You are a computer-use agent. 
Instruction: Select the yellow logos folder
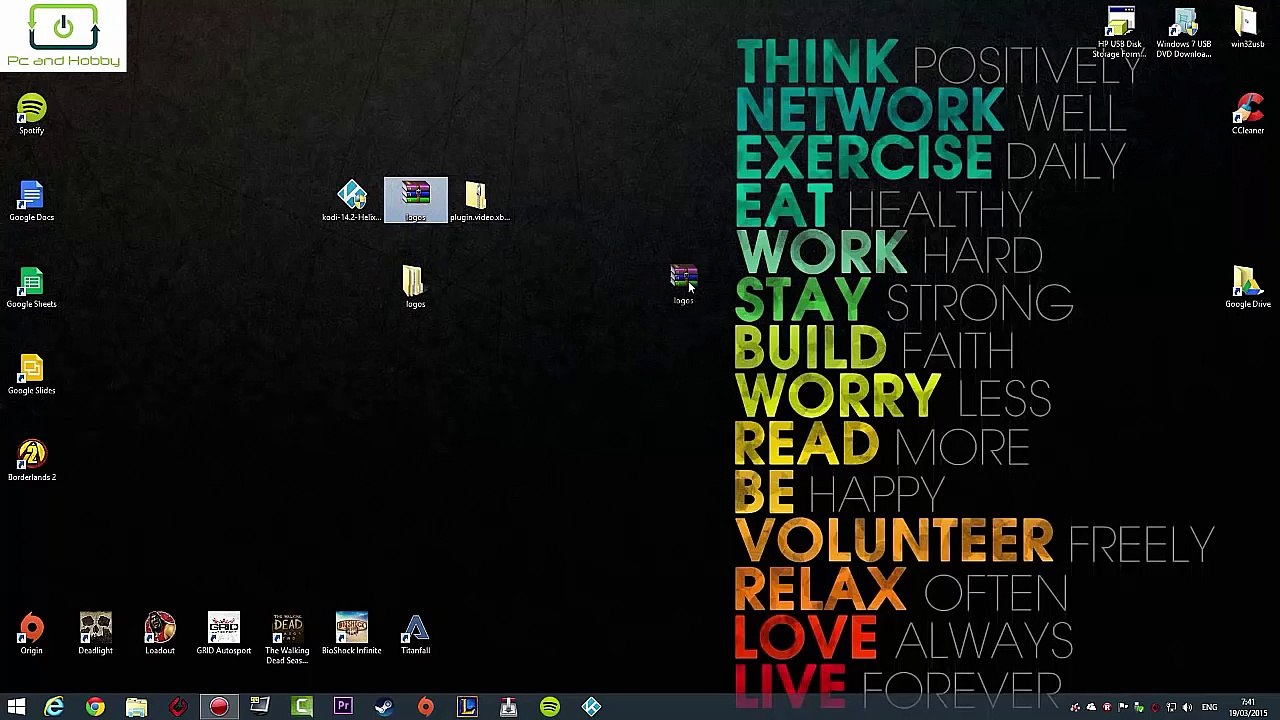coord(415,288)
